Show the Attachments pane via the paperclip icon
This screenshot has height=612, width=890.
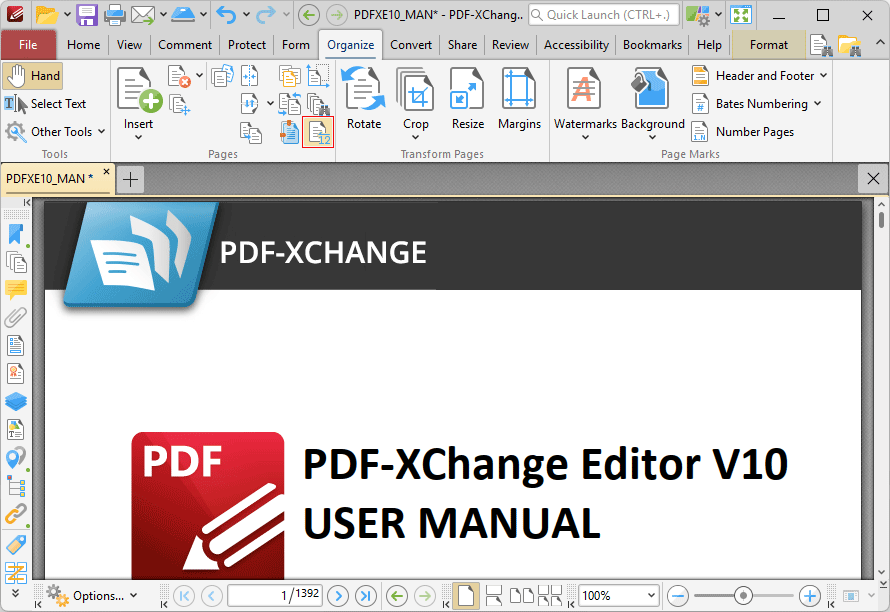[x=16, y=318]
